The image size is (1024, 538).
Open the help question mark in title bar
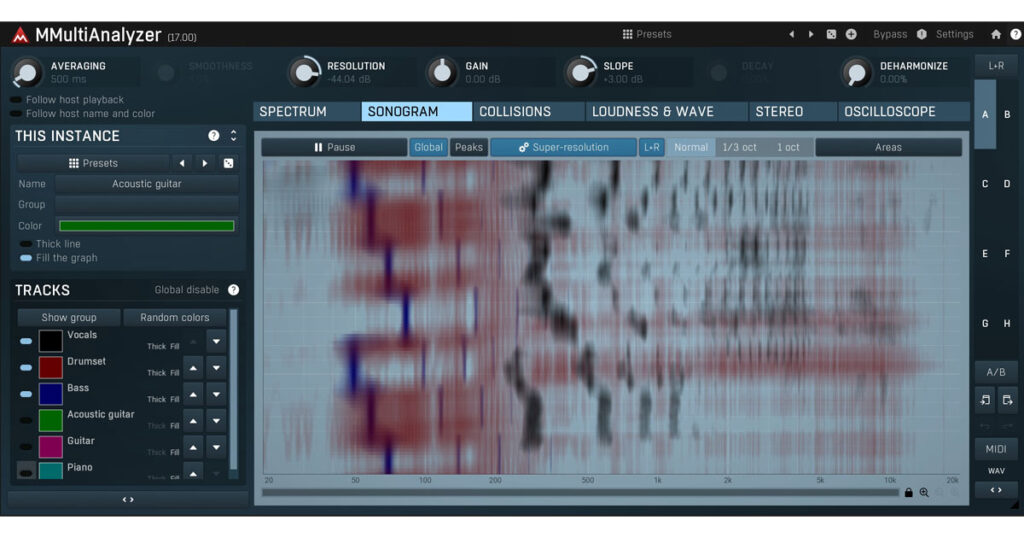(1016, 34)
